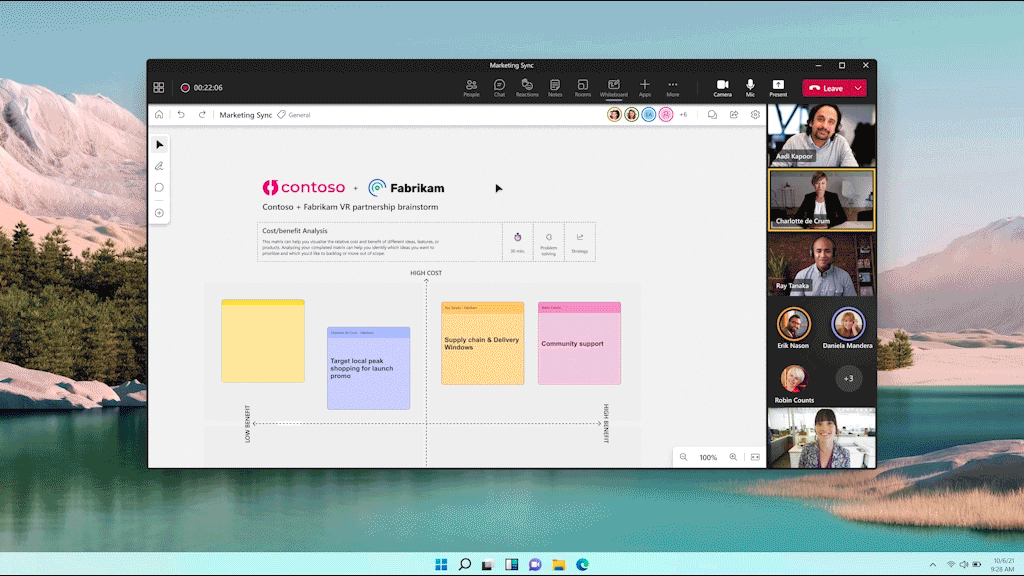
Task: Share the whiteboard
Action: (733, 114)
